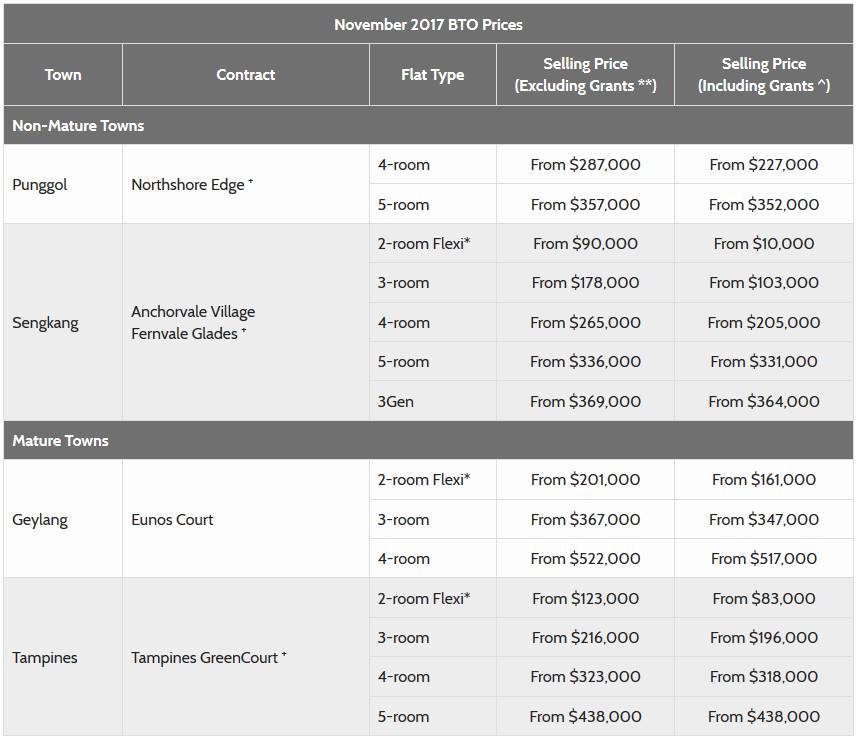
Task: Click the From $522,000 price cell
Action: [585, 559]
